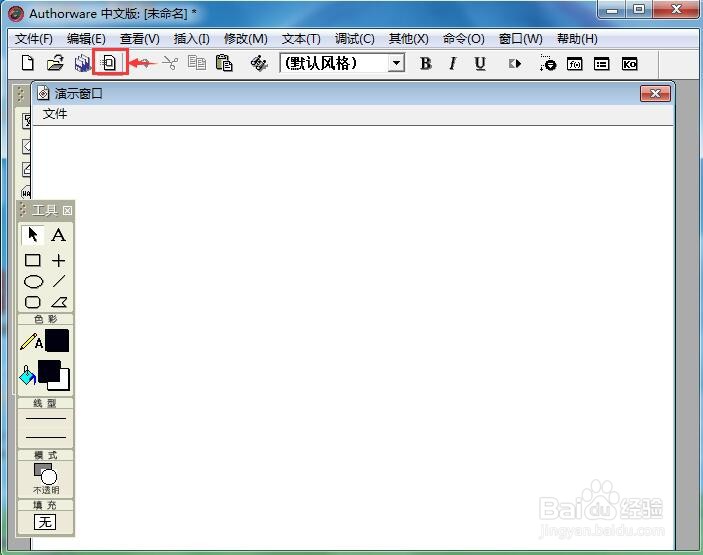The height and width of the screenshot is (555, 703).
Task: Open the foreground fill color swatch
Action: point(49,372)
